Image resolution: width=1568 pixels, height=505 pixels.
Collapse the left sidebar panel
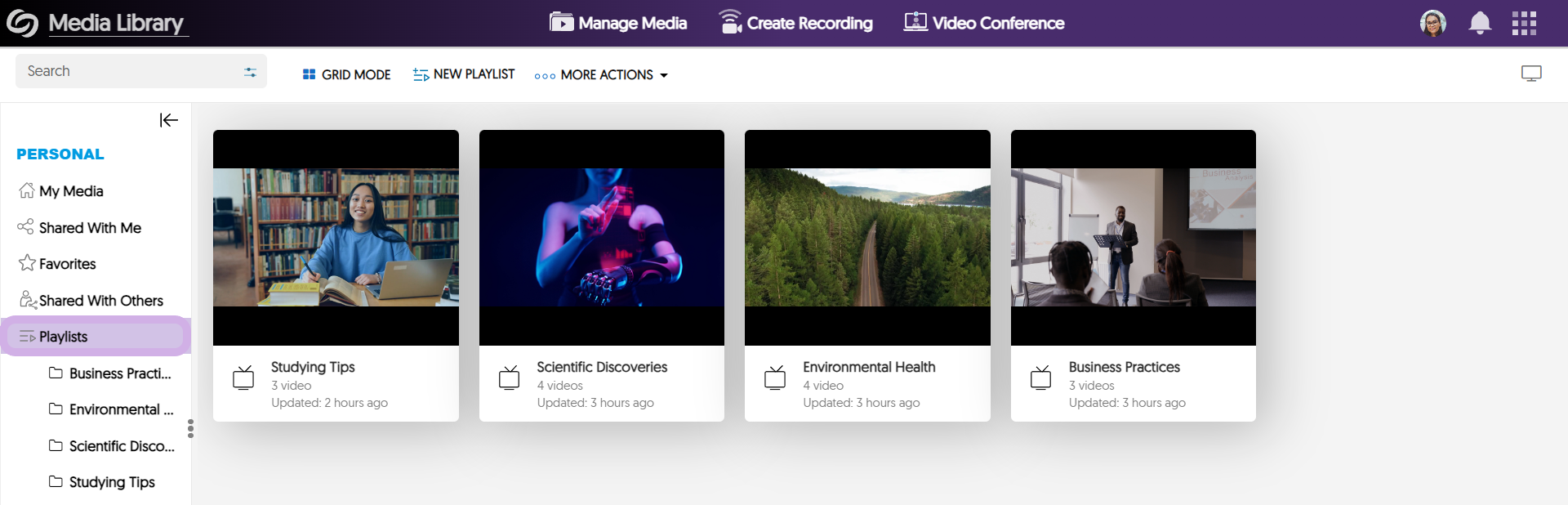pos(168,120)
